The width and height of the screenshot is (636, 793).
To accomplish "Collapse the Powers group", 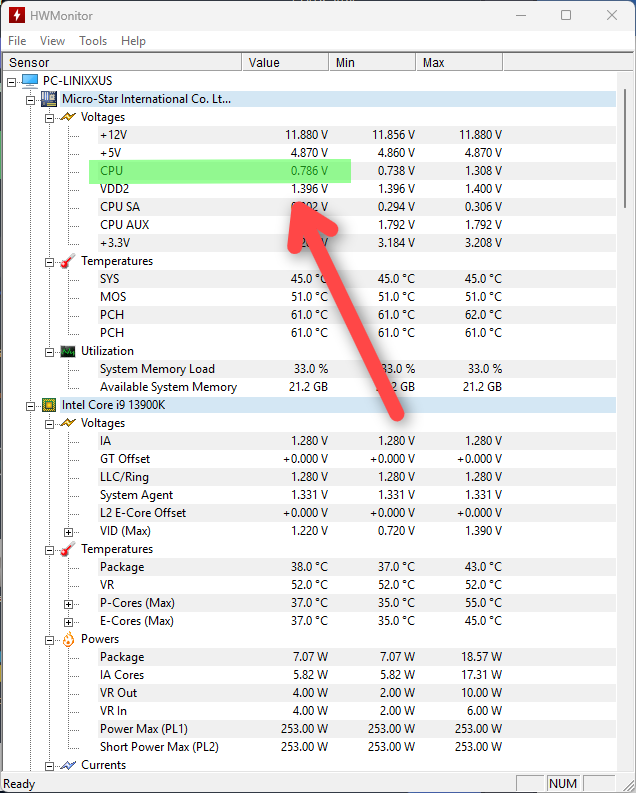I will [x=50, y=640].
